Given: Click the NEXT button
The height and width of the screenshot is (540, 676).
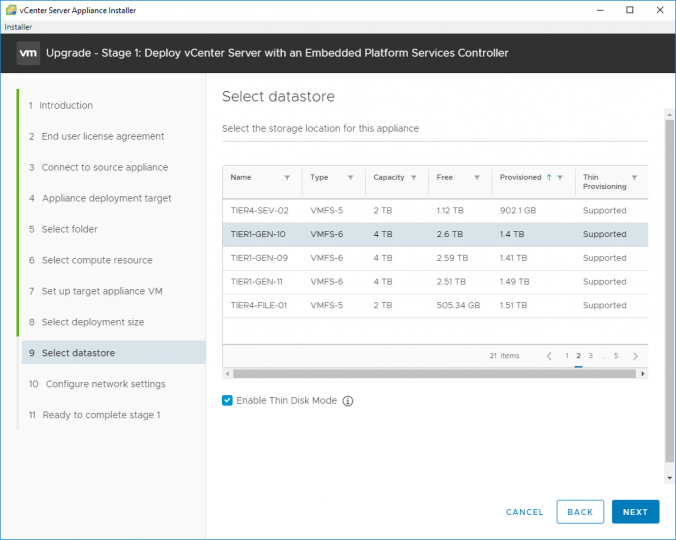Looking at the screenshot, I should click(x=635, y=512).
